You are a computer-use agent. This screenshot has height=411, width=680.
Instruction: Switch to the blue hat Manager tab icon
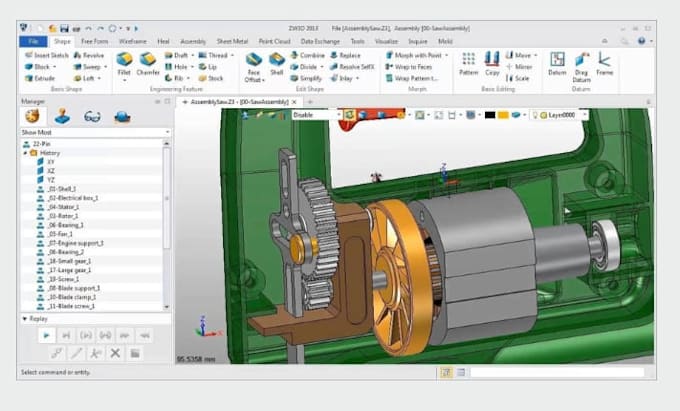(122, 117)
